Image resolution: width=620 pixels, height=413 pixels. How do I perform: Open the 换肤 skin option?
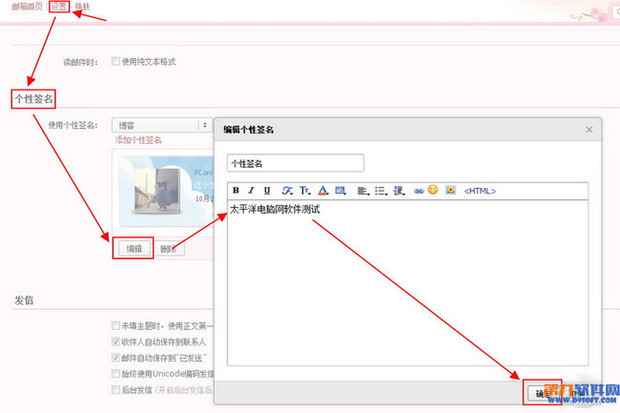pyautogui.click(x=82, y=6)
